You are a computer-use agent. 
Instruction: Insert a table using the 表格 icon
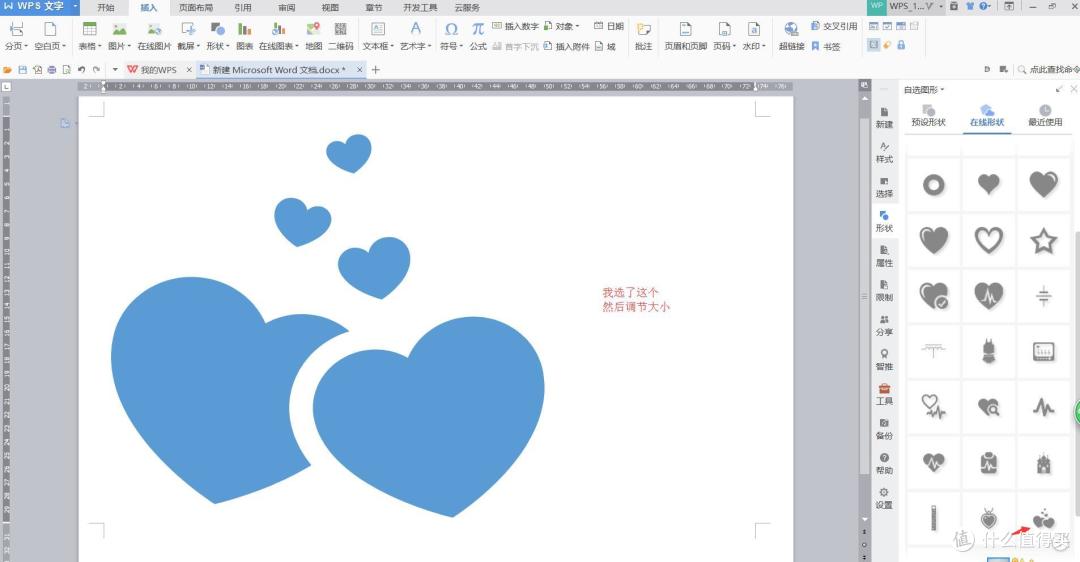click(90, 36)
